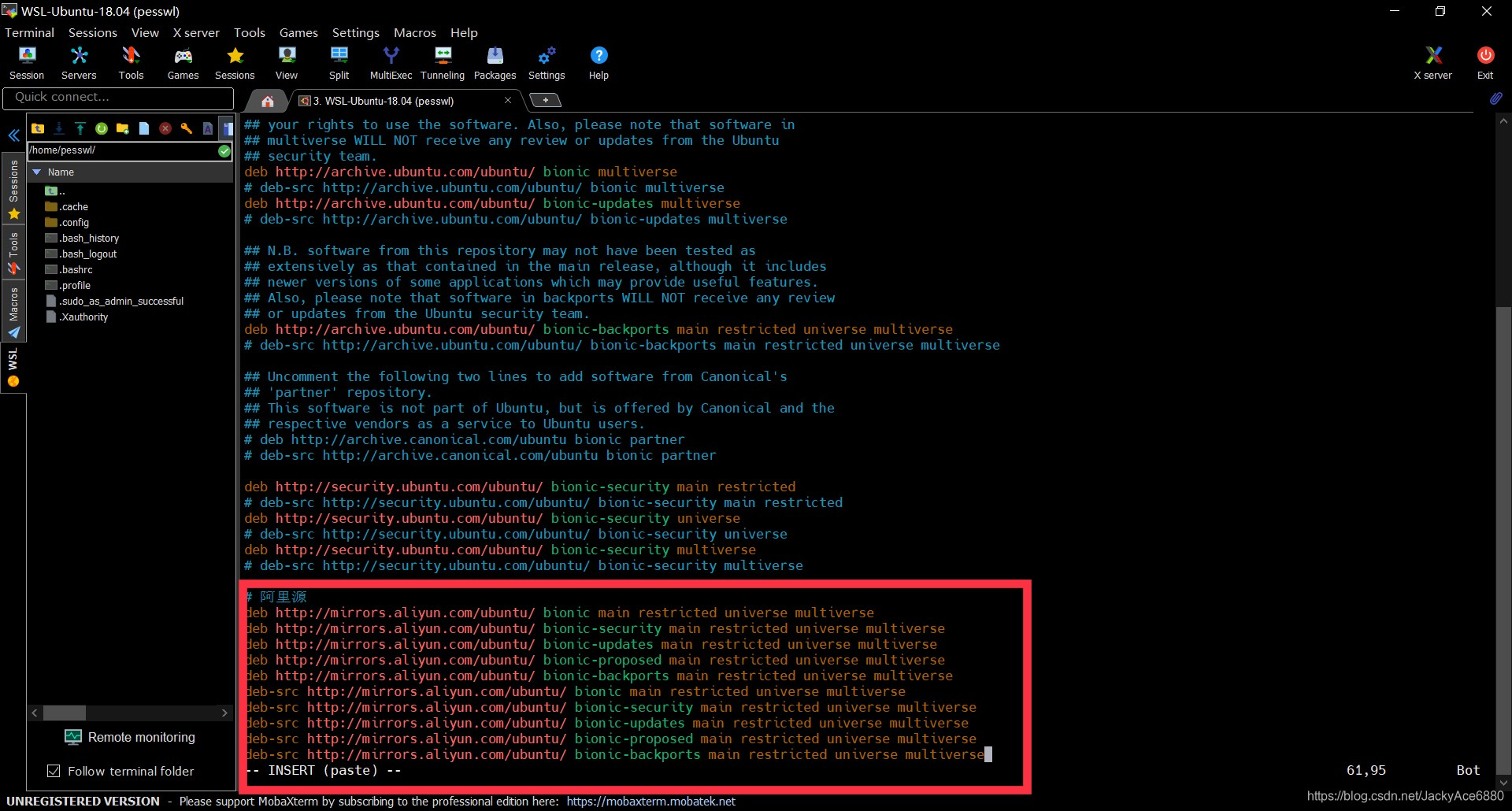Click the Sessions star toolbar icon
Image resolution: width=1512 pixels, height=811 pixels.
[x=235, y=63]
